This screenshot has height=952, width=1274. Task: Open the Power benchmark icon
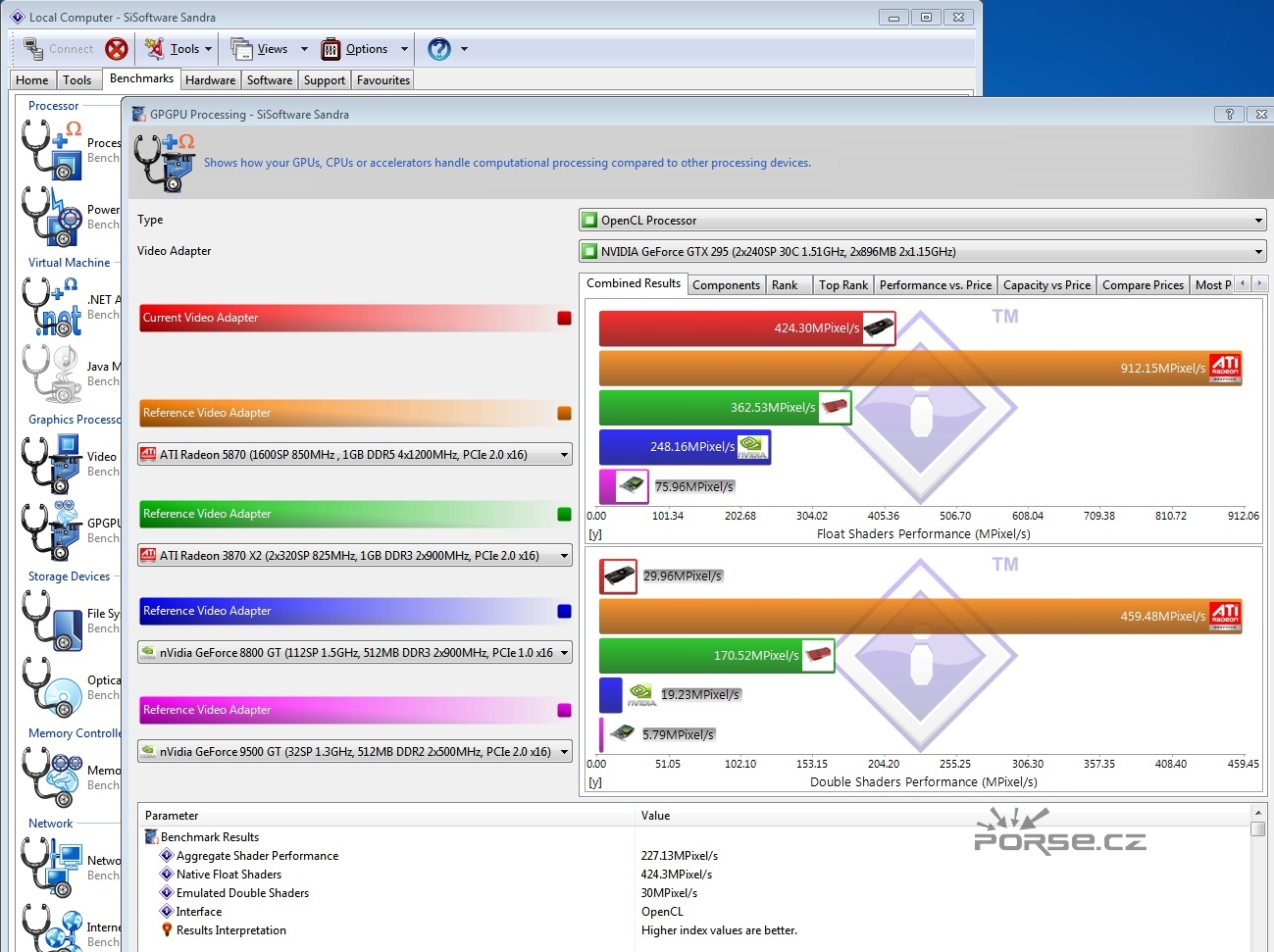point(52,217)
